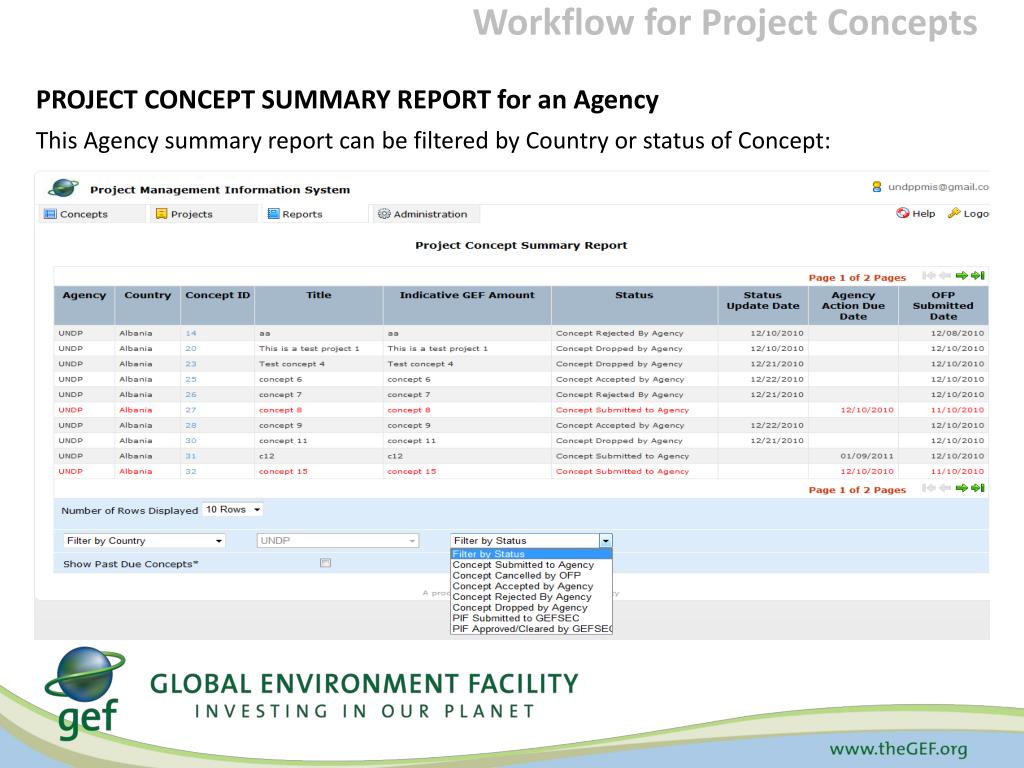The width and height of the screenshot is (1024, 768).
Task: Open concept ID 31 link
Action: tap(191, 456)
